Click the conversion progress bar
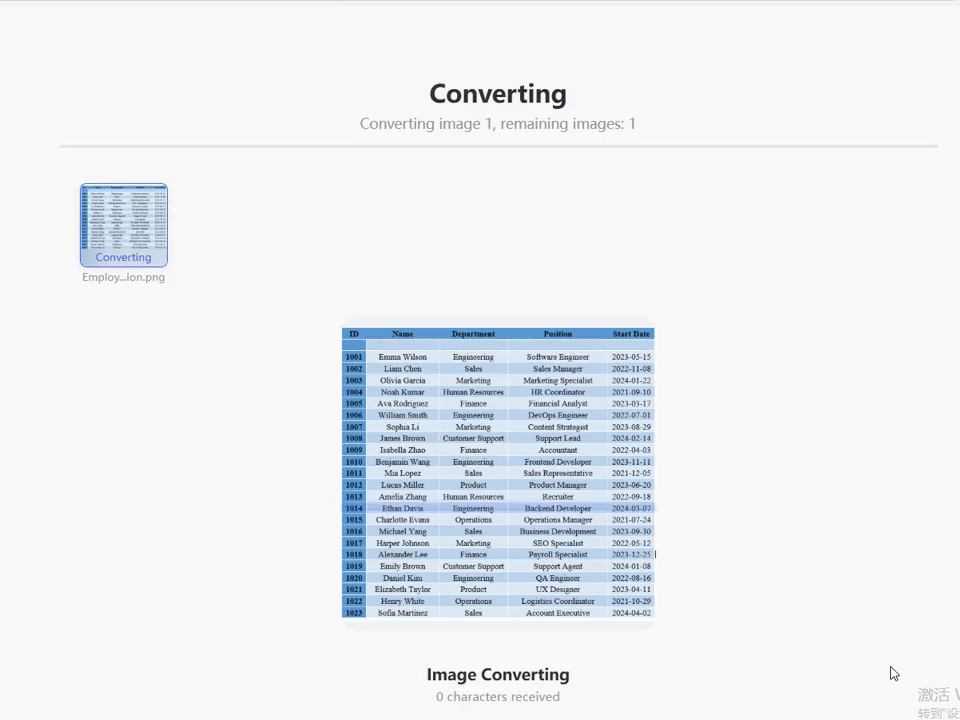The width and height of the screenshot is (960, 720). (x=498, y=147)
